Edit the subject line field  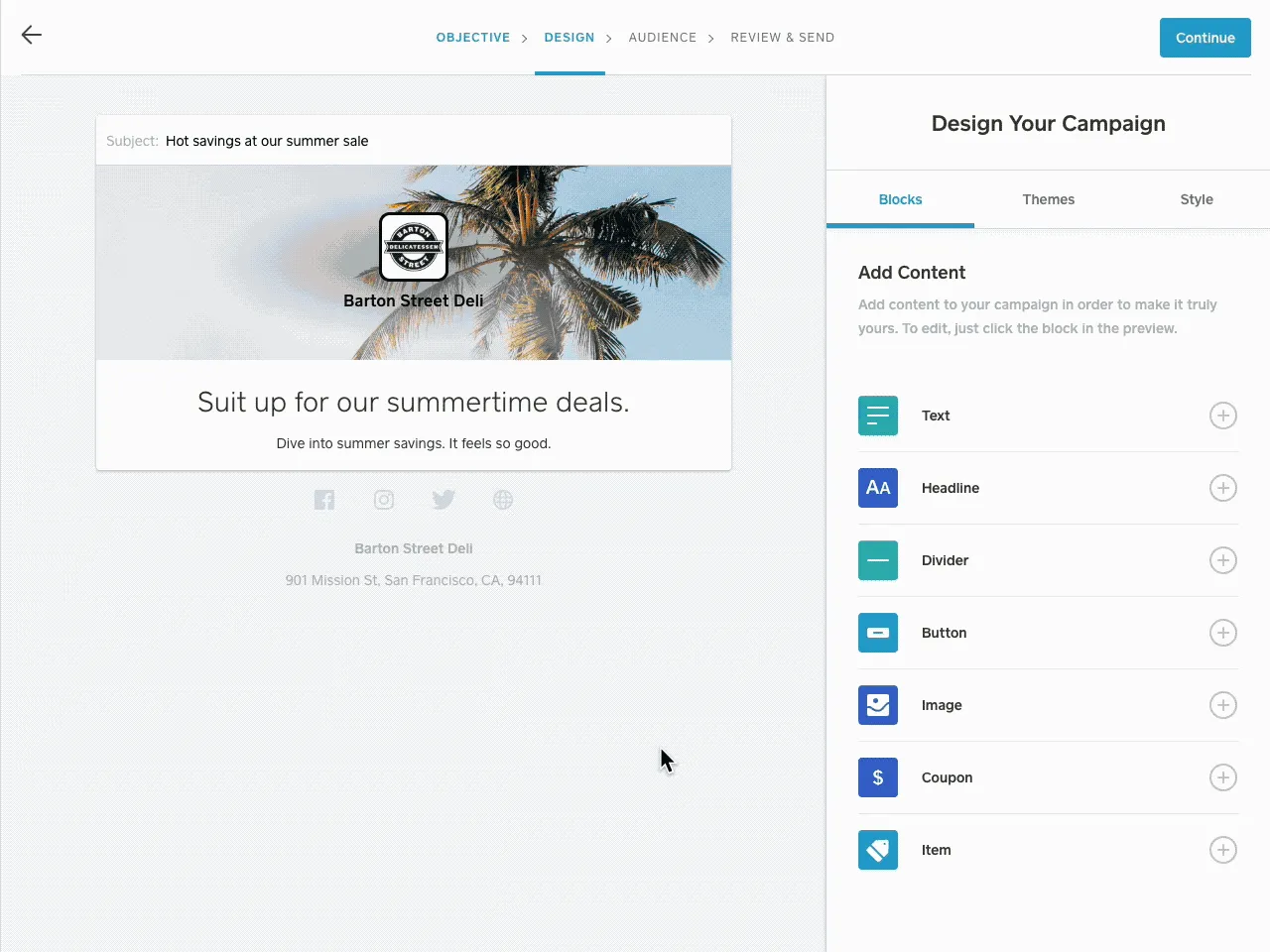[414, 141]
